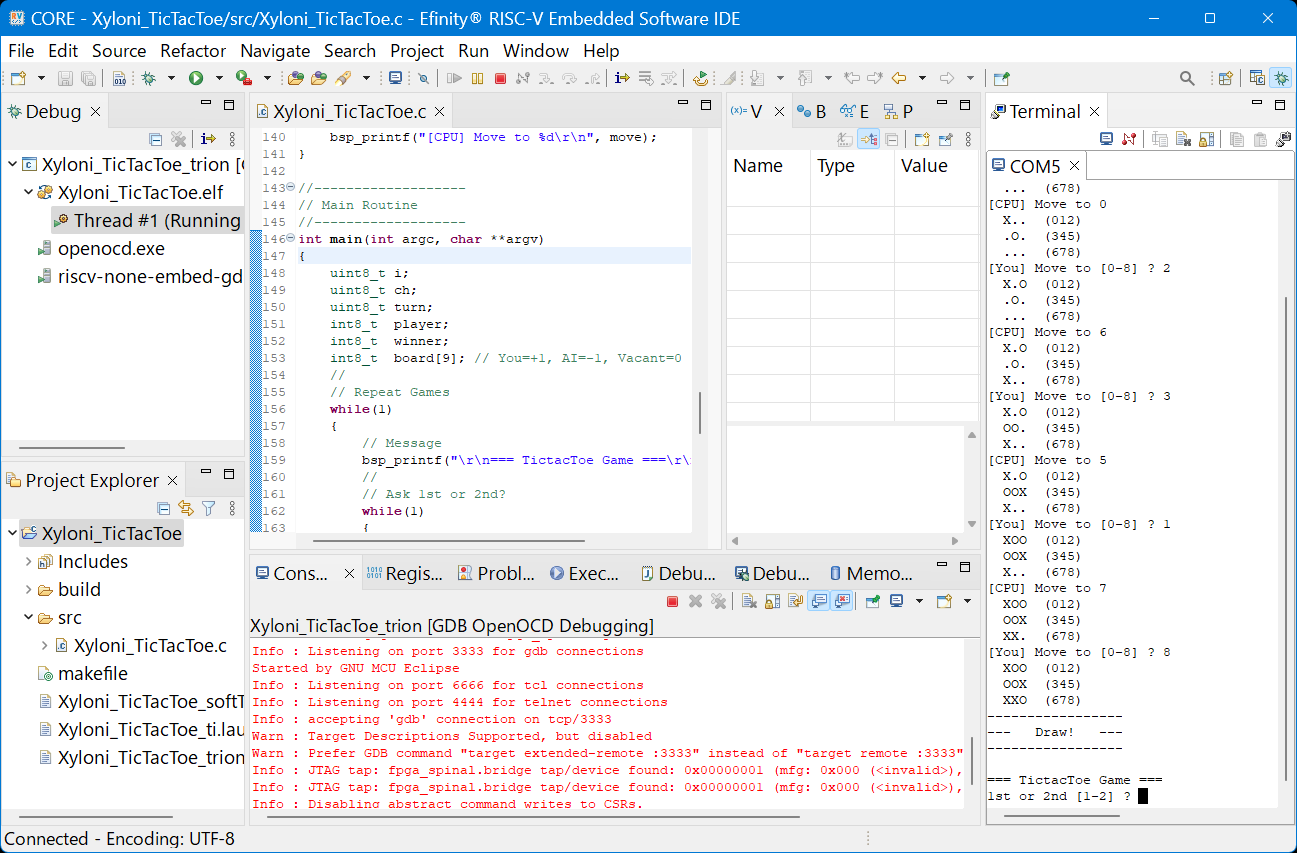This screenshot has height=853, width=1297.
Task: Click the code editor's vertical scrollbar thumb
Action: click(x=700, y=412)
